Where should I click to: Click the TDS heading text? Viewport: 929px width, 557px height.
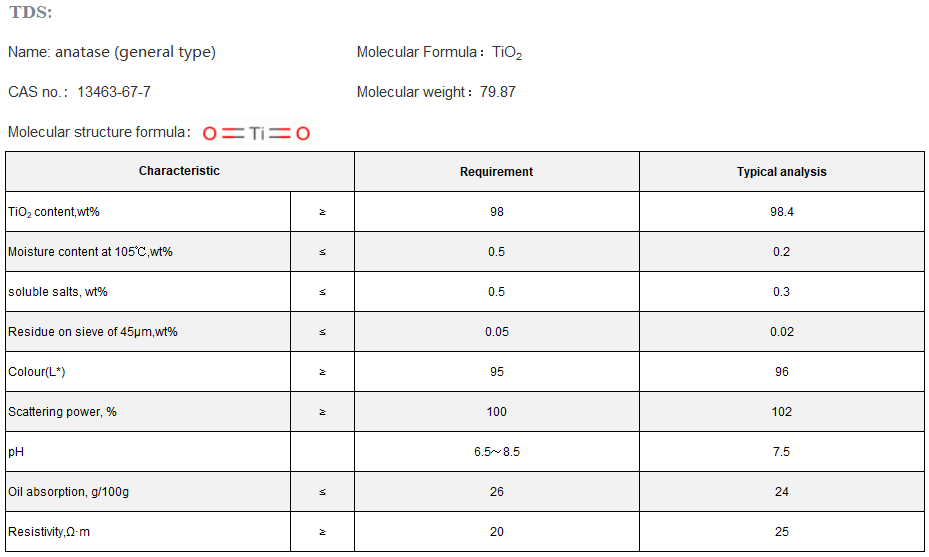point(31,13)
